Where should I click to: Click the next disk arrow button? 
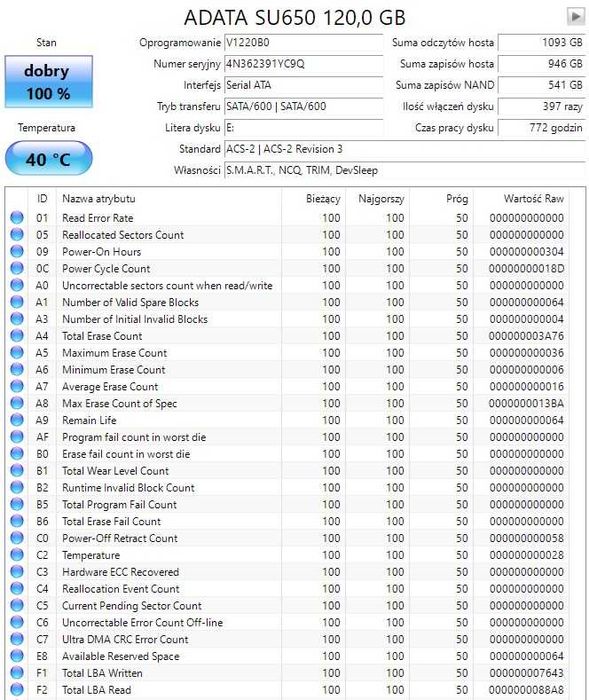coord(576,17)
